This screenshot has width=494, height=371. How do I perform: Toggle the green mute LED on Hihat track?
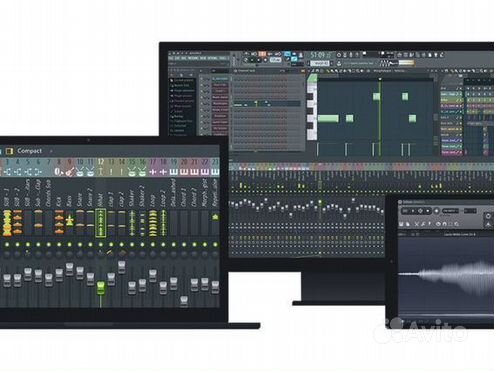(101, 245)
